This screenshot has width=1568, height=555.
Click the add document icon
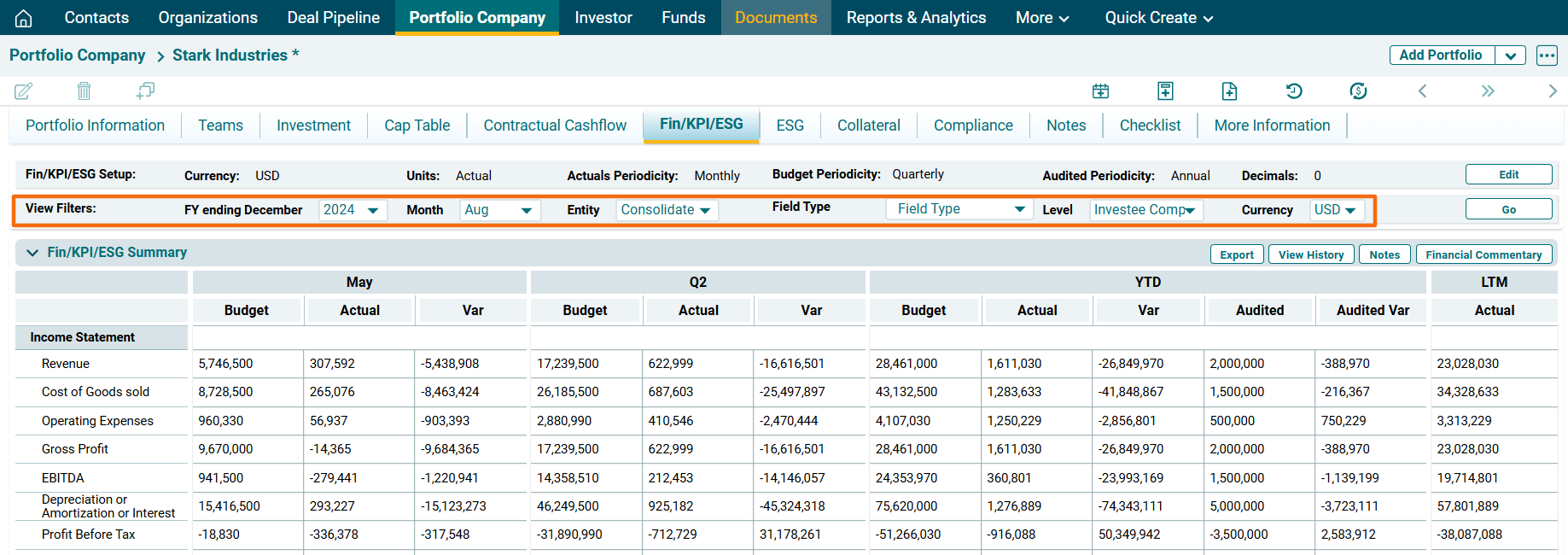[x=1229, y=91]
